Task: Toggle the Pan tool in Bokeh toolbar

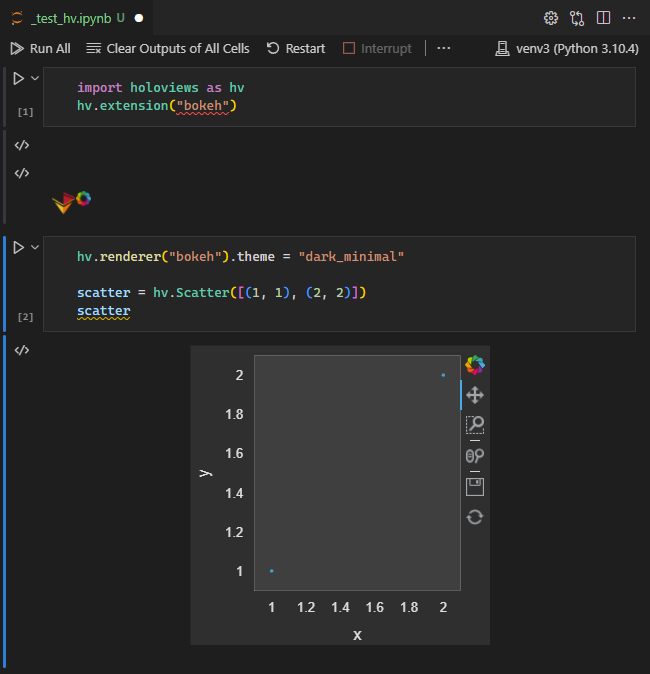Action: (x=475, y=395)
